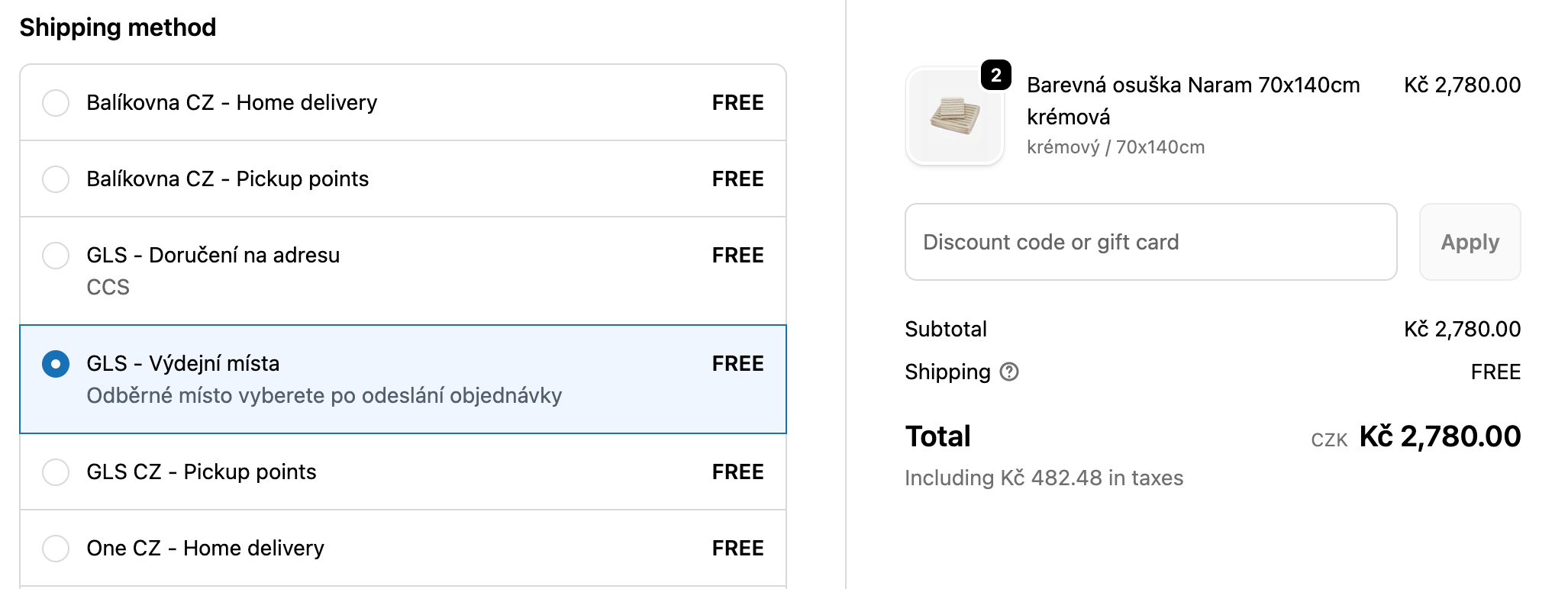Click the Balíkovna CZ - Home delivery label
This screenshot has height=589, width=1568.
(231, 102)
